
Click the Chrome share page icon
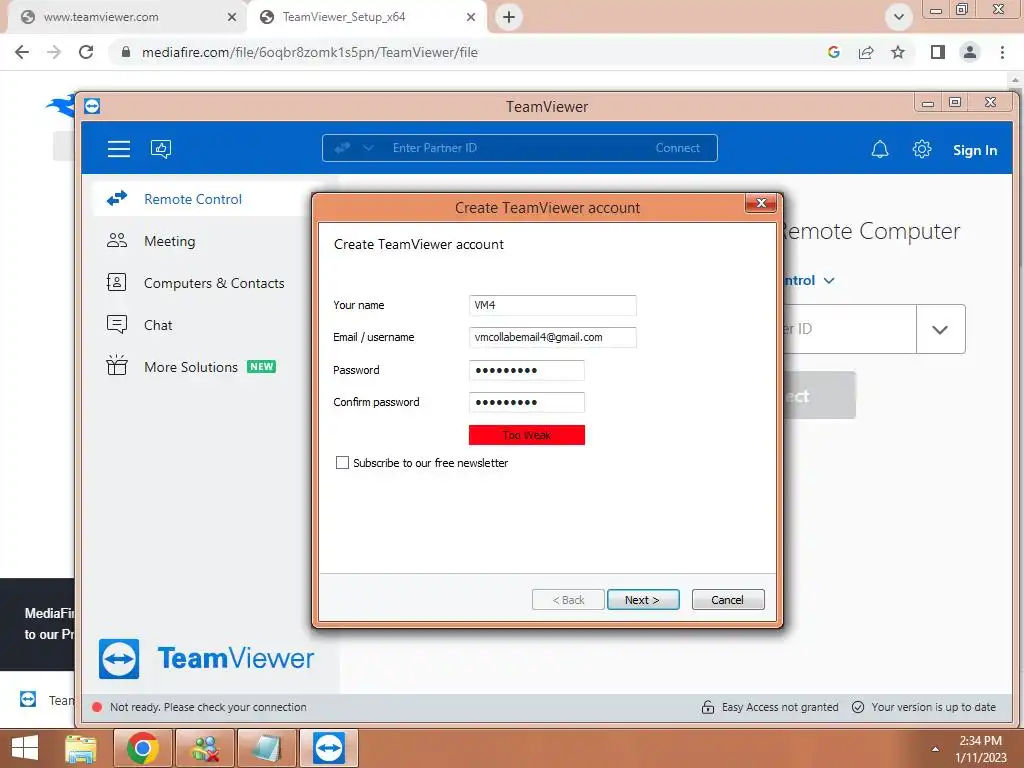point(866,52)
